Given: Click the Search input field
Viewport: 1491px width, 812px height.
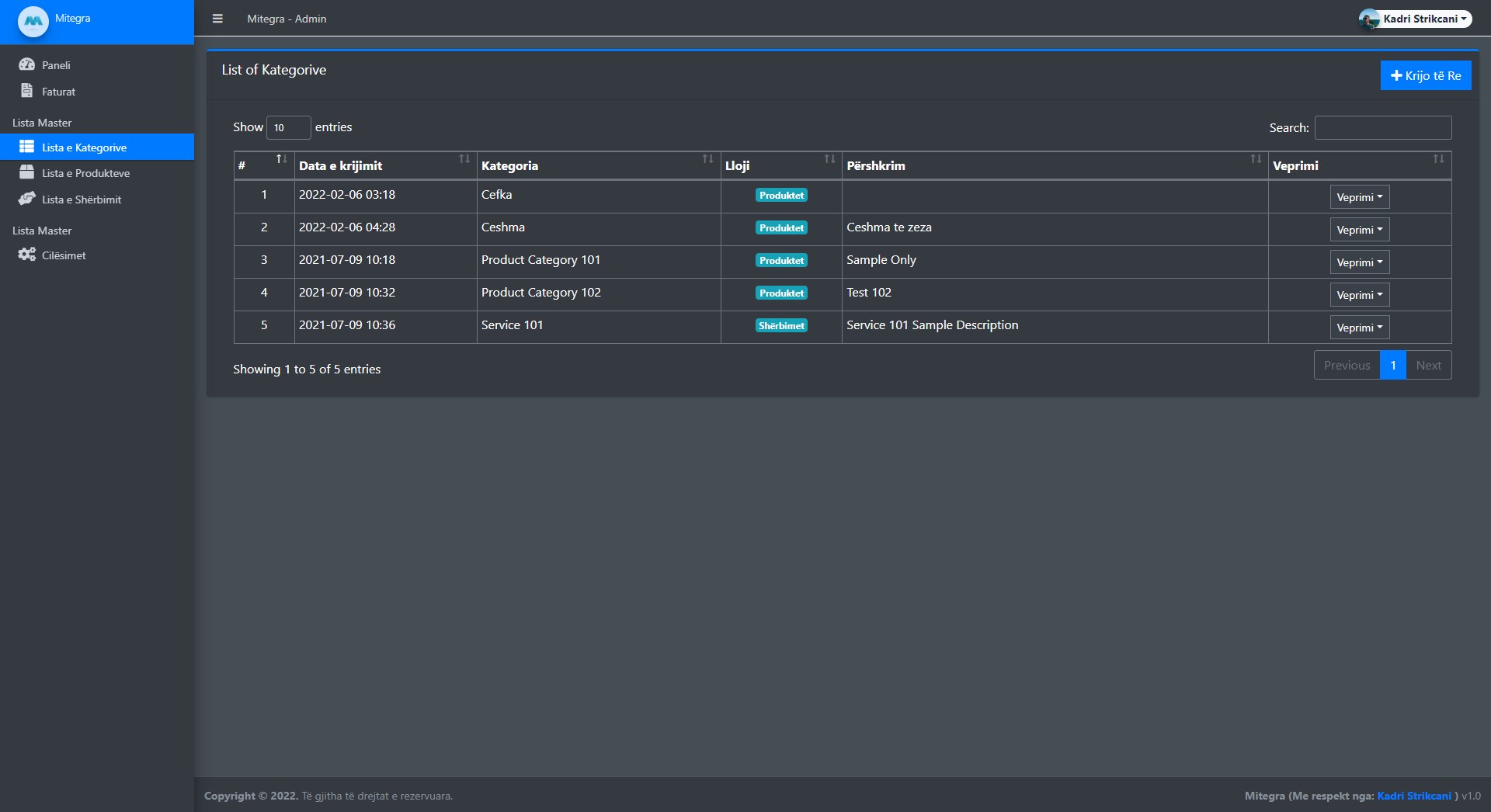Looking at the screenshot, I should click(x=1382, y=127).
